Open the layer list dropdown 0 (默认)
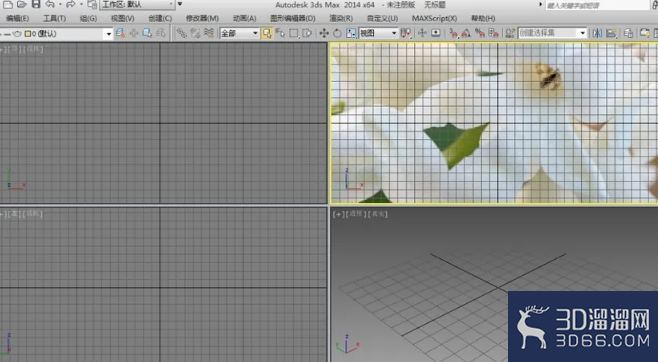The height and width of the screenshot is (362, 658). [x=57, y=34]
